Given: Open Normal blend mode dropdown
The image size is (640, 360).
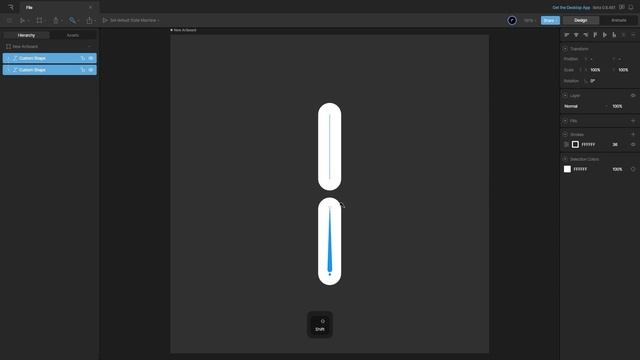Looking at the screenshot, I should pyautogui.click(x=585, y=107).
